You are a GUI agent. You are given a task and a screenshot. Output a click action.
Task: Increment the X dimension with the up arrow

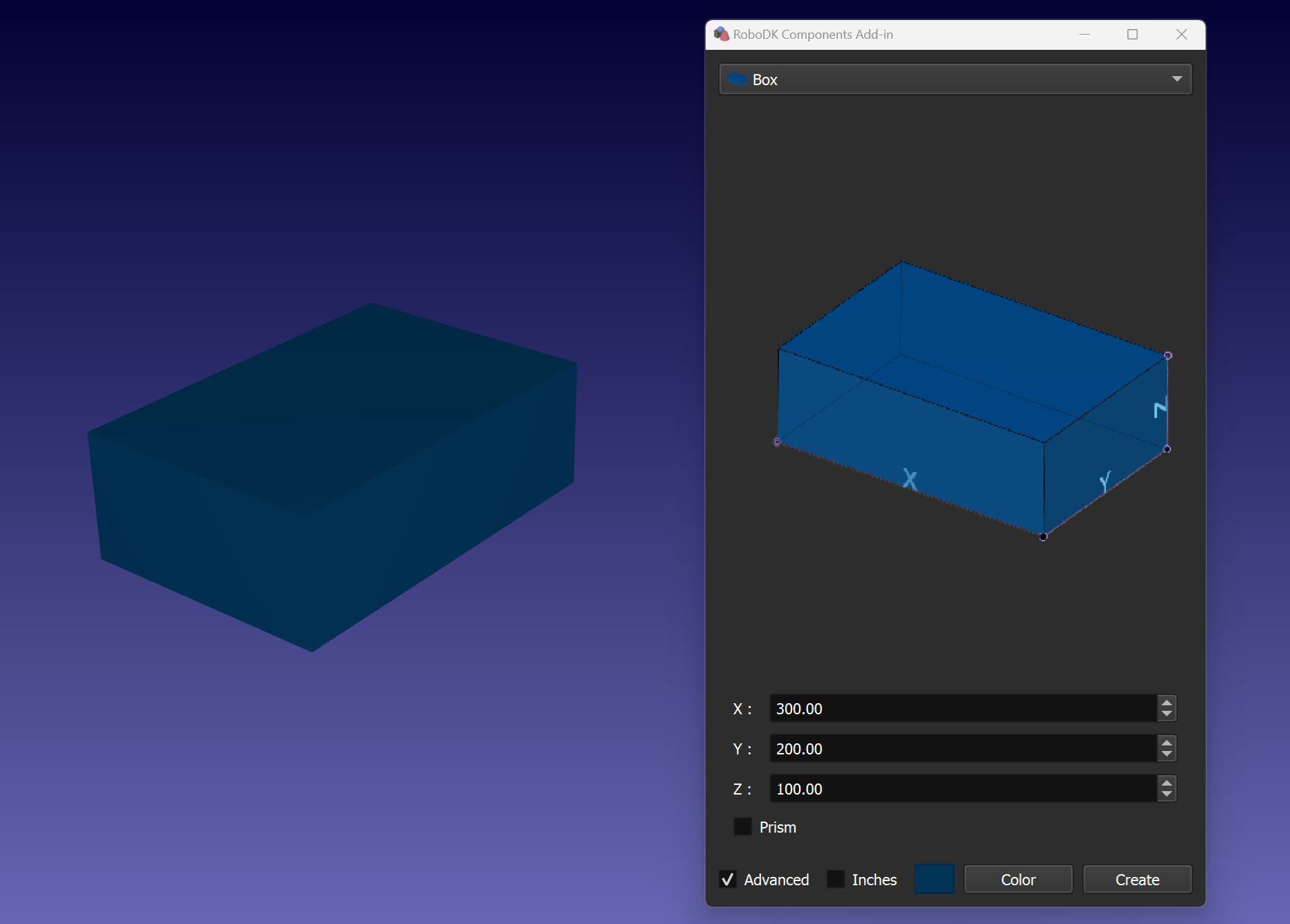[x=1165, y=703]
